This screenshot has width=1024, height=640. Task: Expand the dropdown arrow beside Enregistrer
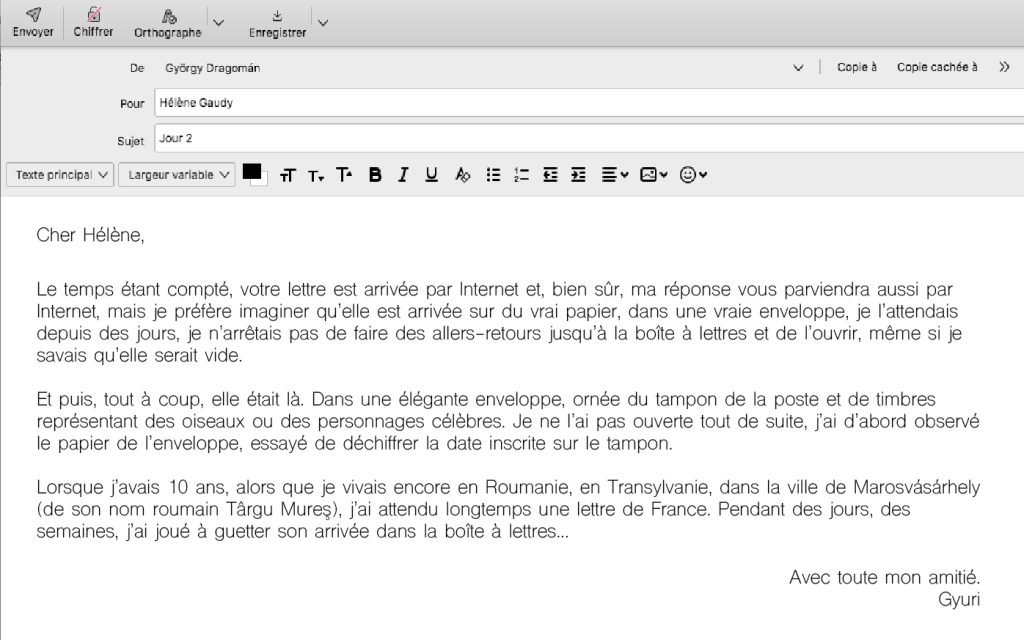(322, 22)
